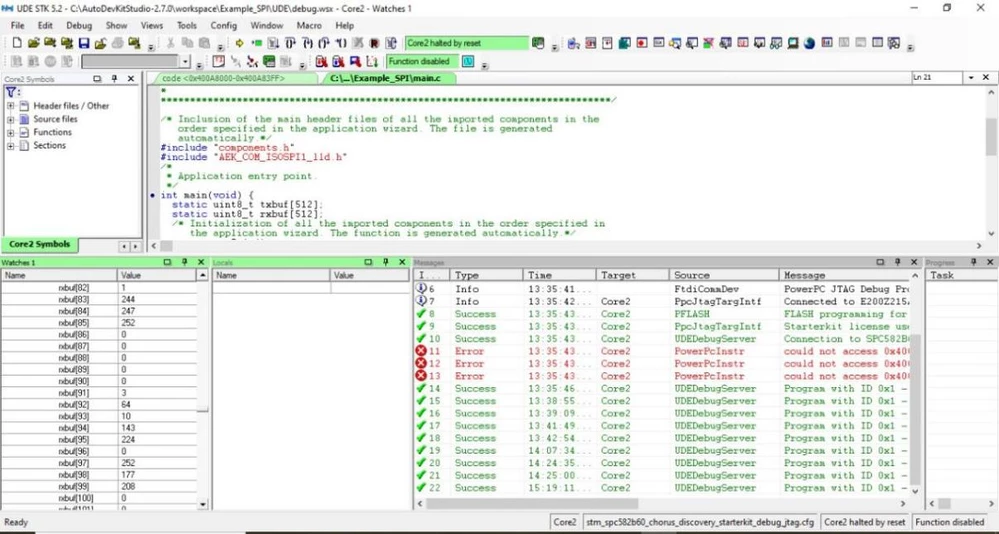Image resolution: width=999 pixels, height=534 pixels.
Task: Close the Locals panel
Action: coord(402,262)
